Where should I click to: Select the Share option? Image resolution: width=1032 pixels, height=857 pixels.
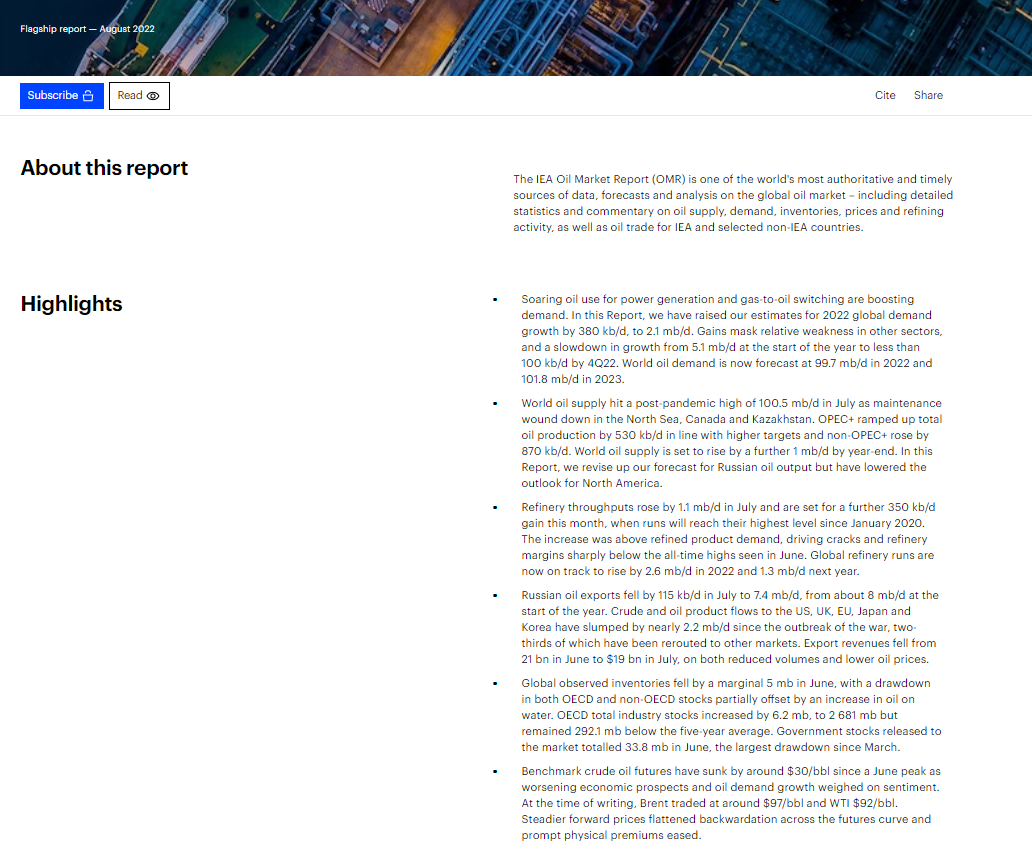click(928, 96)
